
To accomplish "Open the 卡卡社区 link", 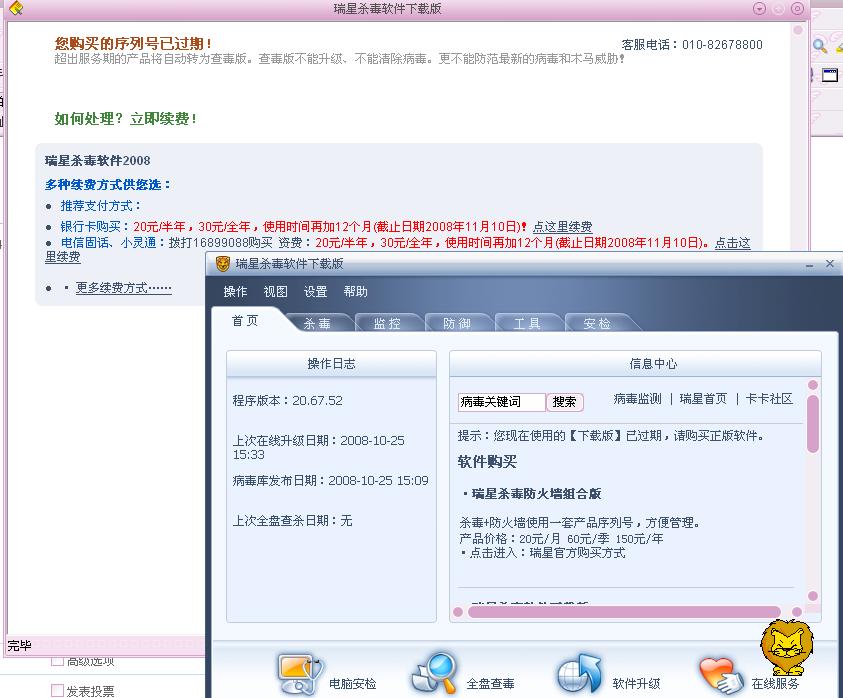I will (x=769, y=398).
